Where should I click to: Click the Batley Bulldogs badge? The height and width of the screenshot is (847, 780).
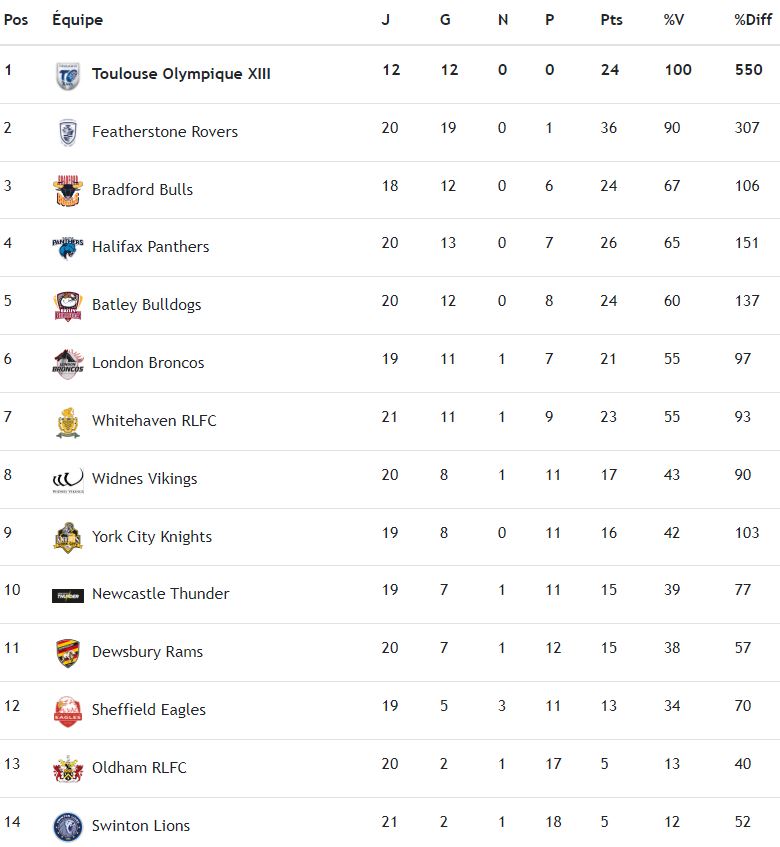coord(68,305)
